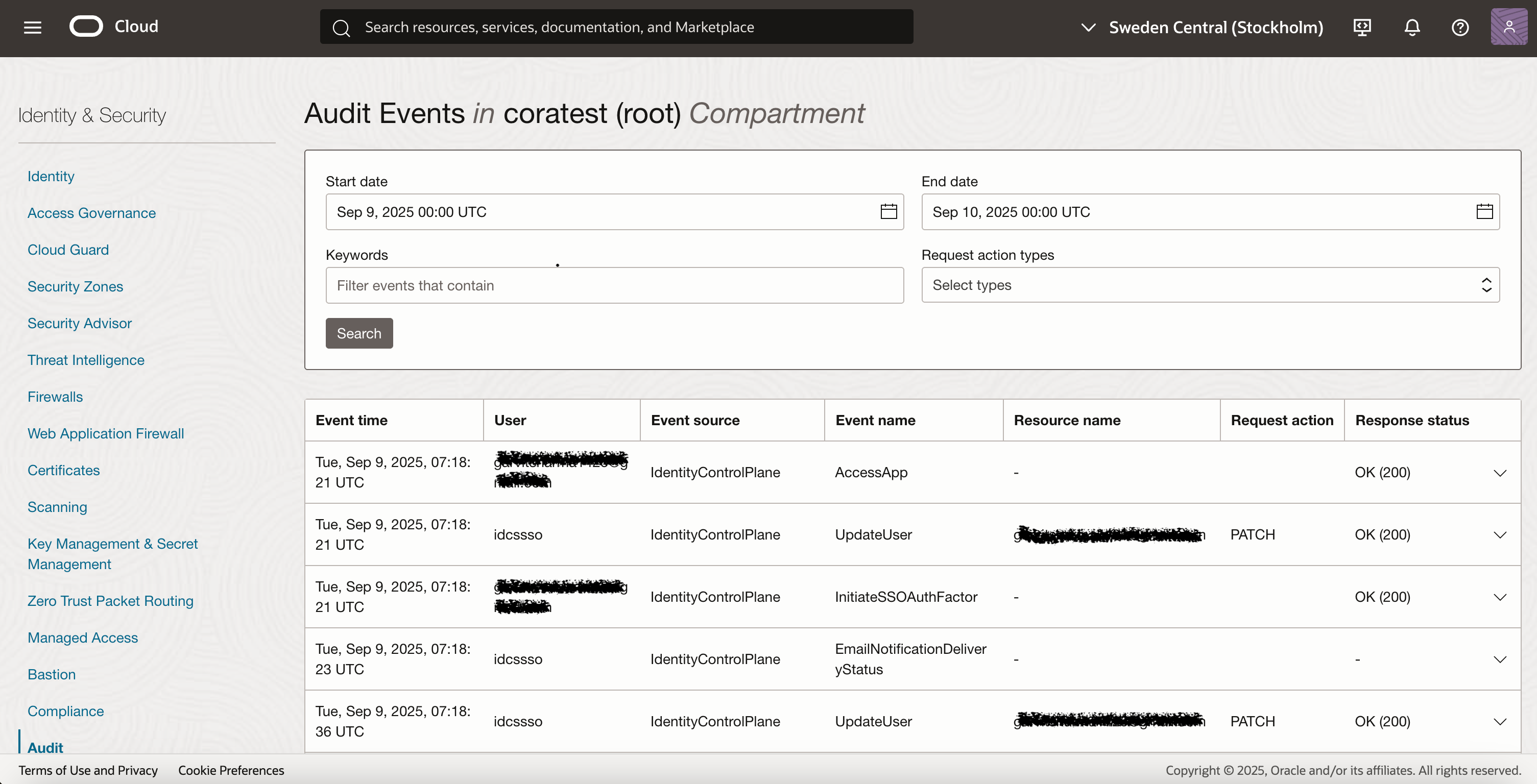Screen dimensions: 1537x784
Task: Open Terms of Use and Privacy
Action: (88, 770)
